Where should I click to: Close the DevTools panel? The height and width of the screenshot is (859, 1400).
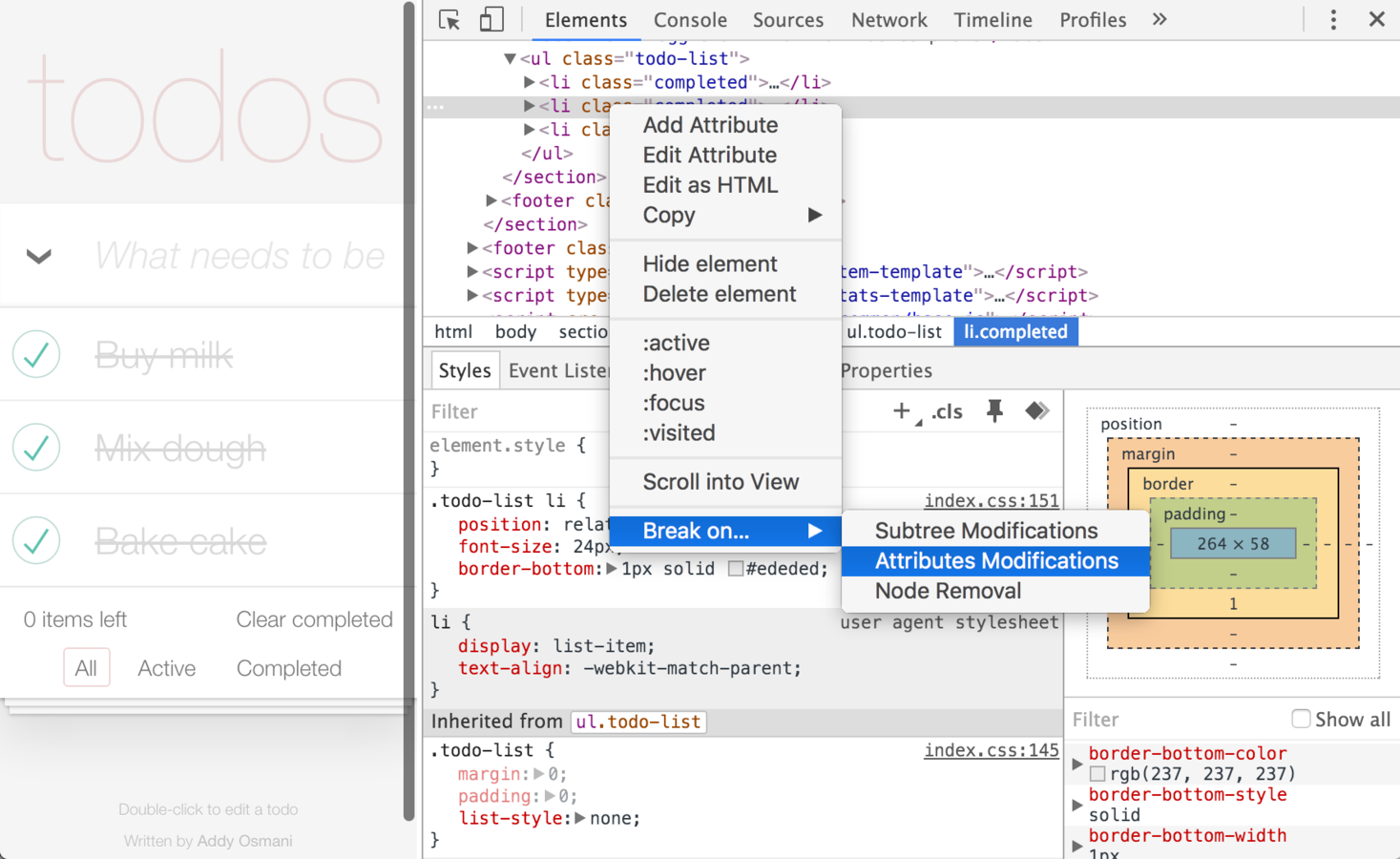point(1376,19)
